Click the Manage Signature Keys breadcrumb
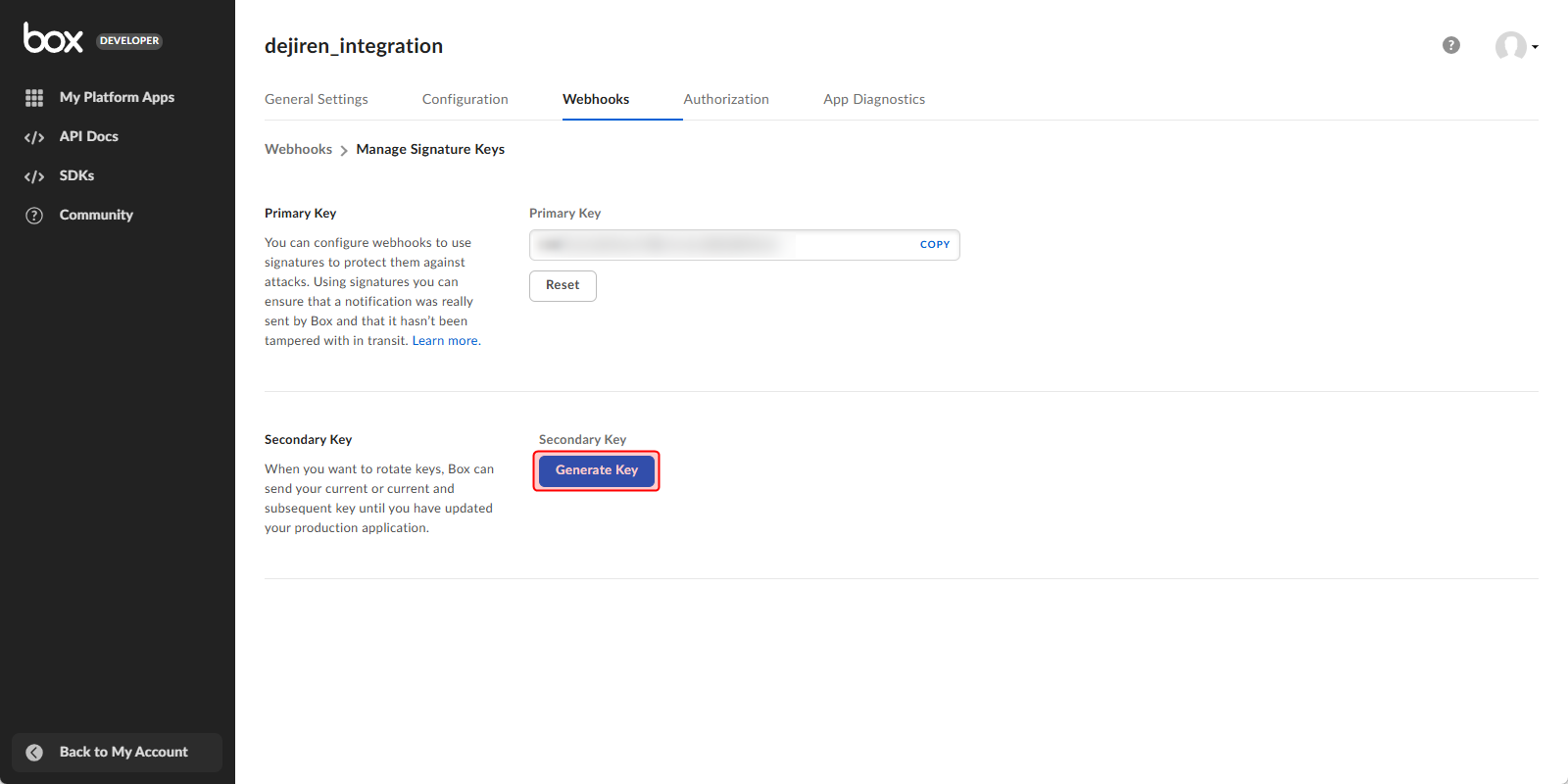The image size is (1568, 784). coord(430,149)
